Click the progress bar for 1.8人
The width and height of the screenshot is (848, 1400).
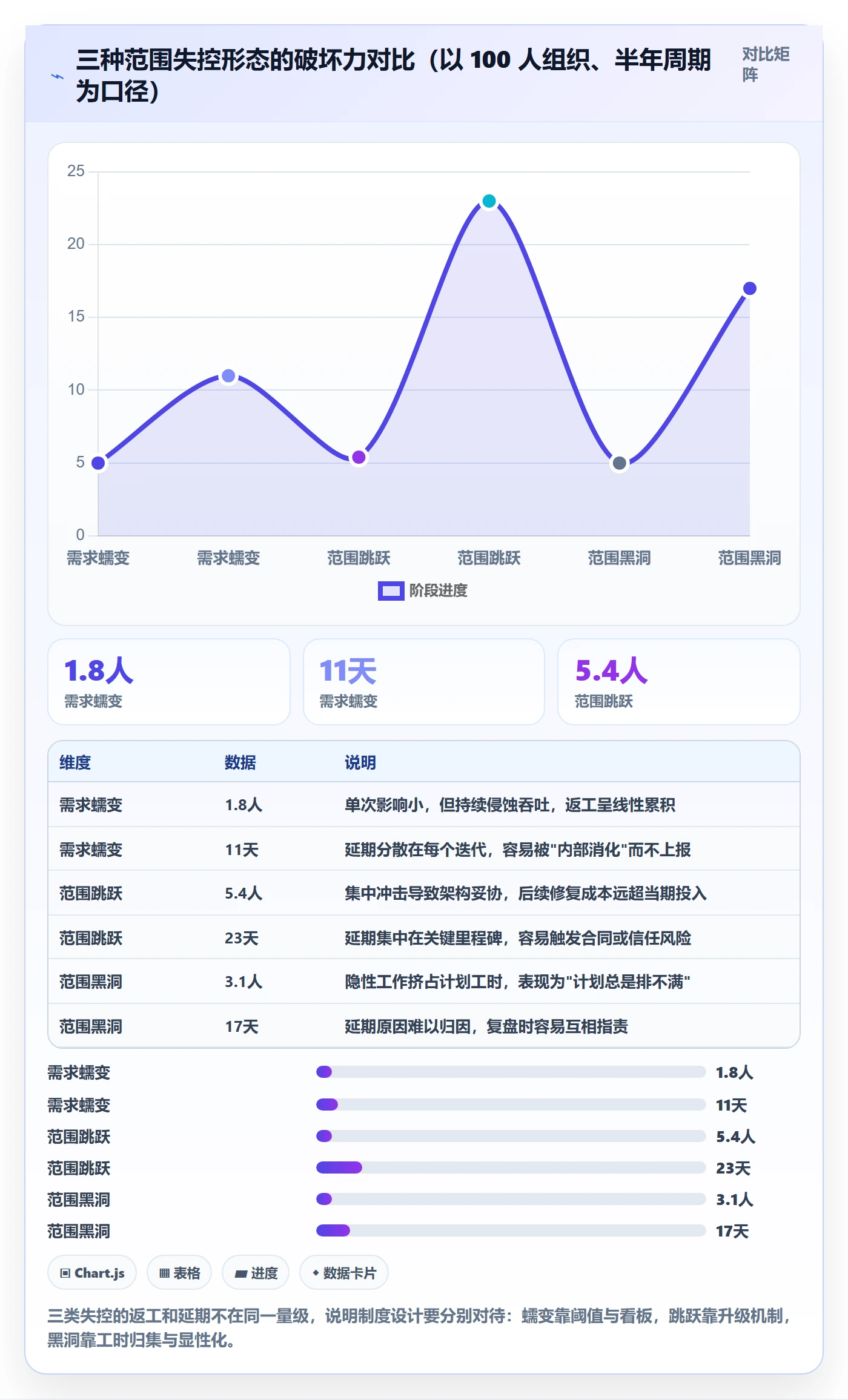[511, 1072]
